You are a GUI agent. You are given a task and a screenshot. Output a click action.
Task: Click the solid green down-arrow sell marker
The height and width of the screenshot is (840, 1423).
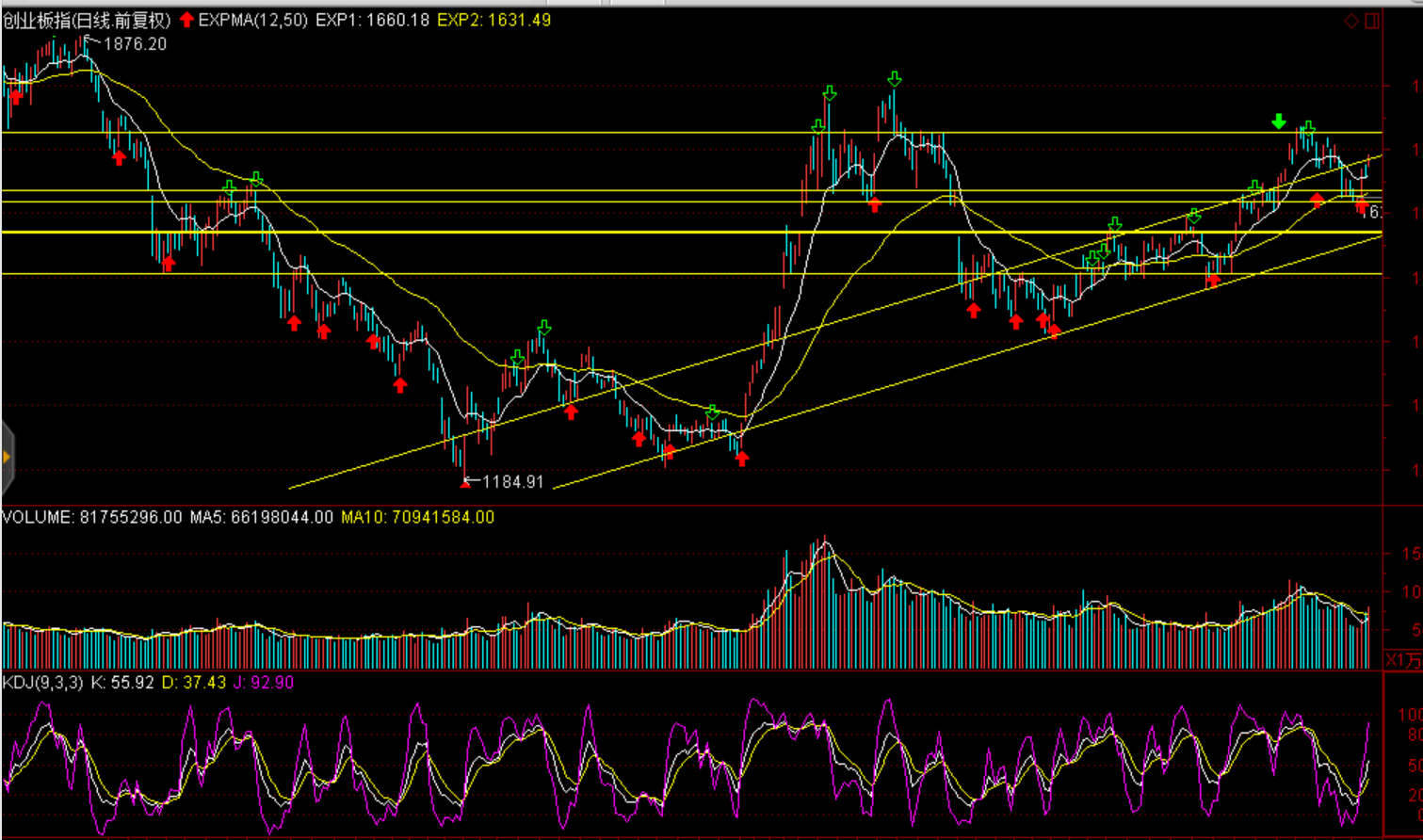[x=1278, y=121]
